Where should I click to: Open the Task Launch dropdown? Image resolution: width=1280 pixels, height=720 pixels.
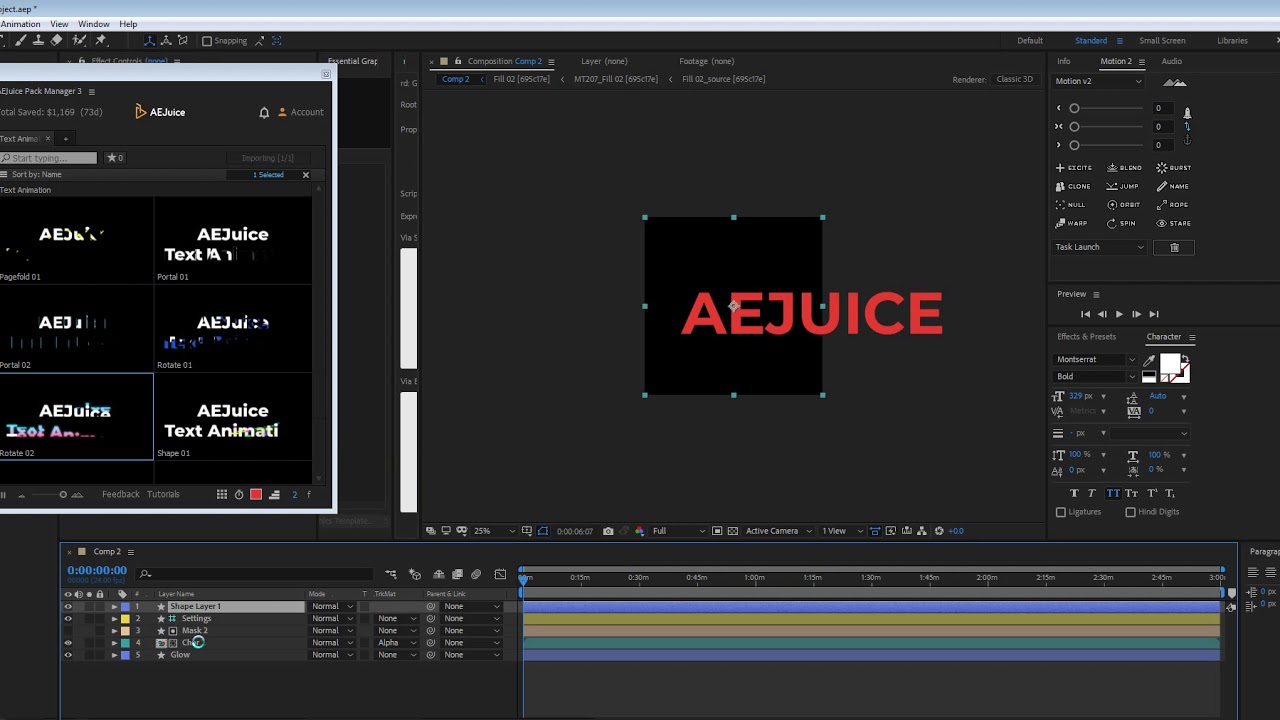click(1099, 247)
